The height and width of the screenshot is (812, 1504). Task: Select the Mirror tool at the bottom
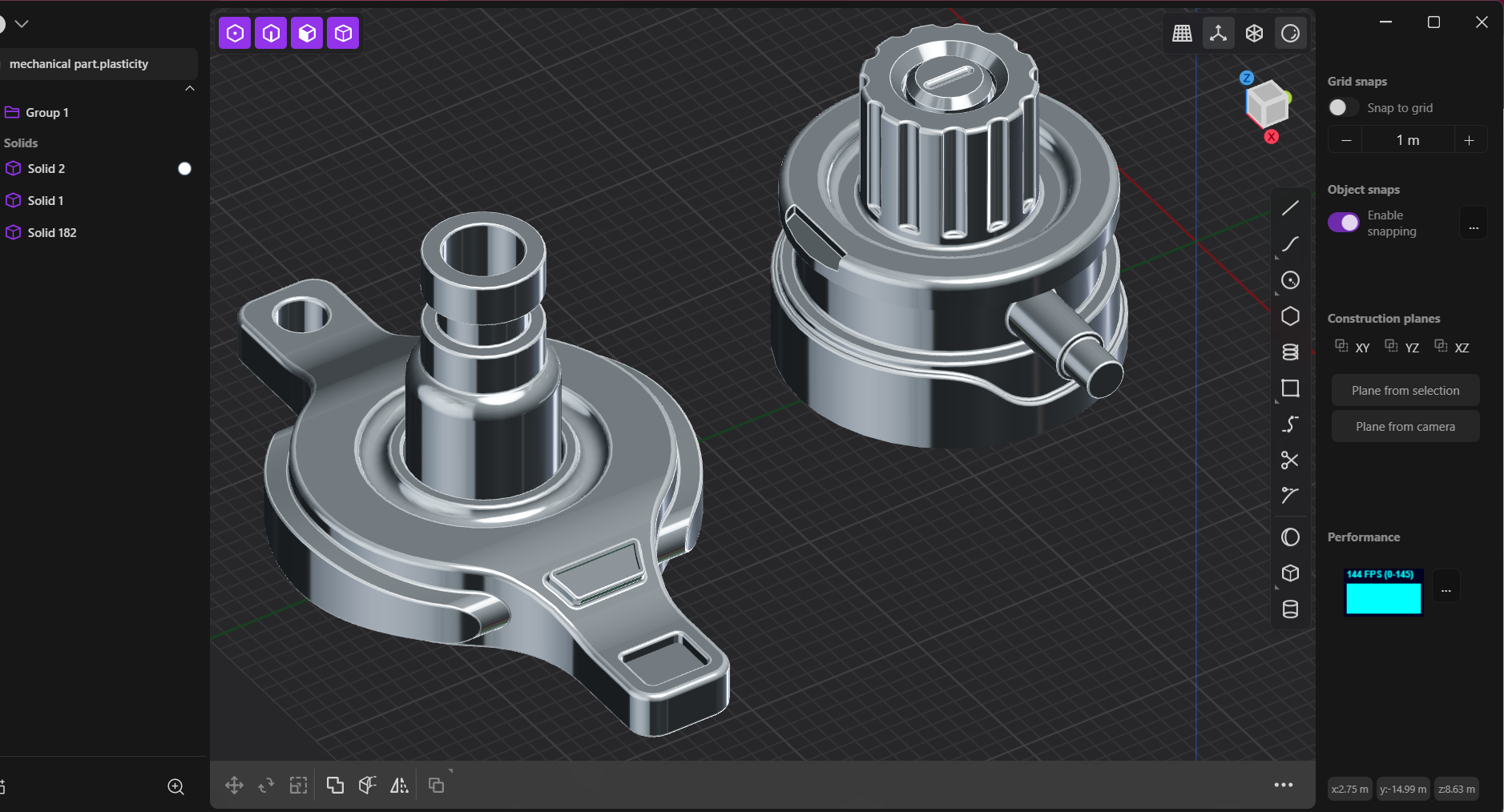coord(399,785)
